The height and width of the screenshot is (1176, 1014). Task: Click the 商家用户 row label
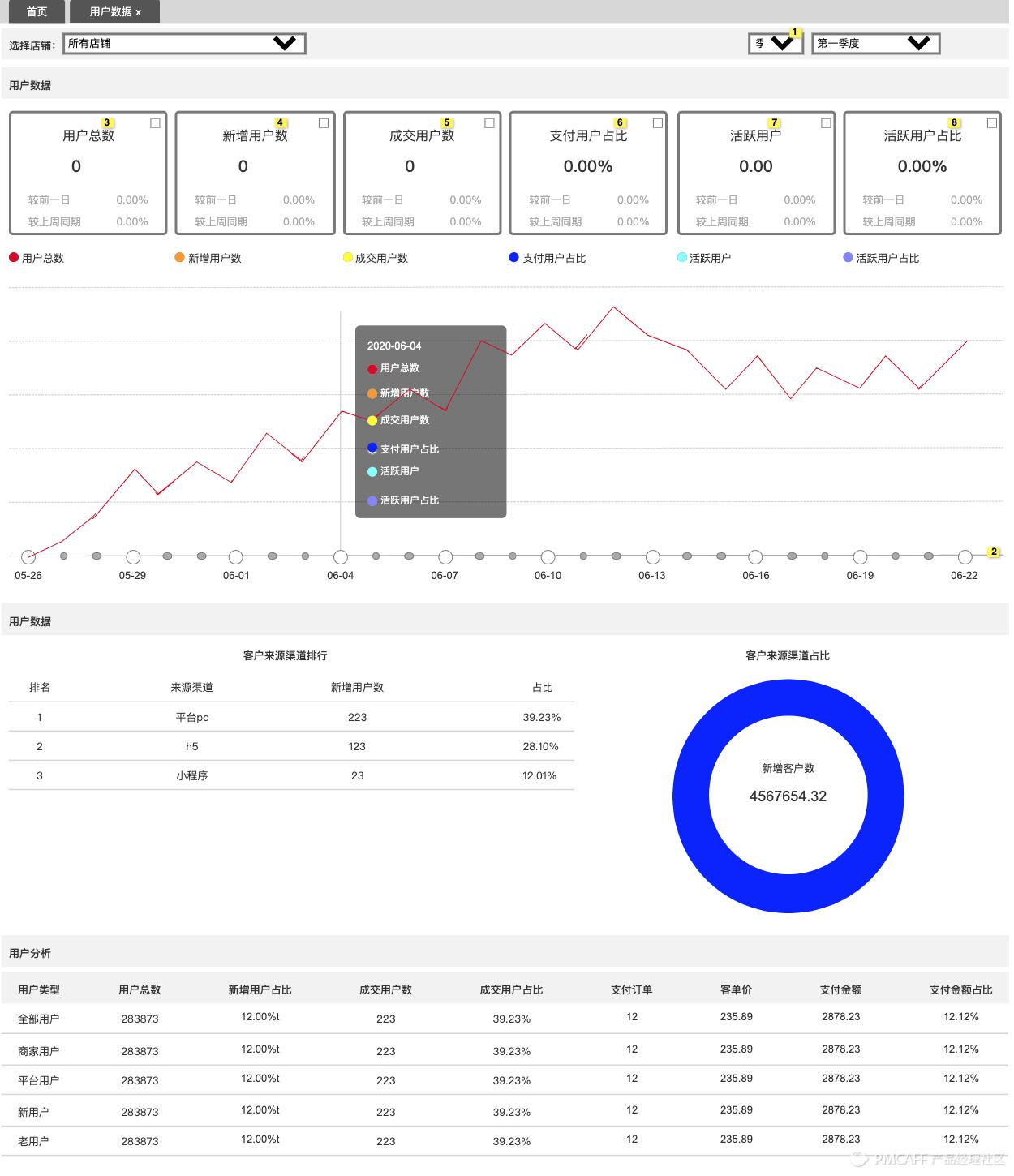point(38,1051)
